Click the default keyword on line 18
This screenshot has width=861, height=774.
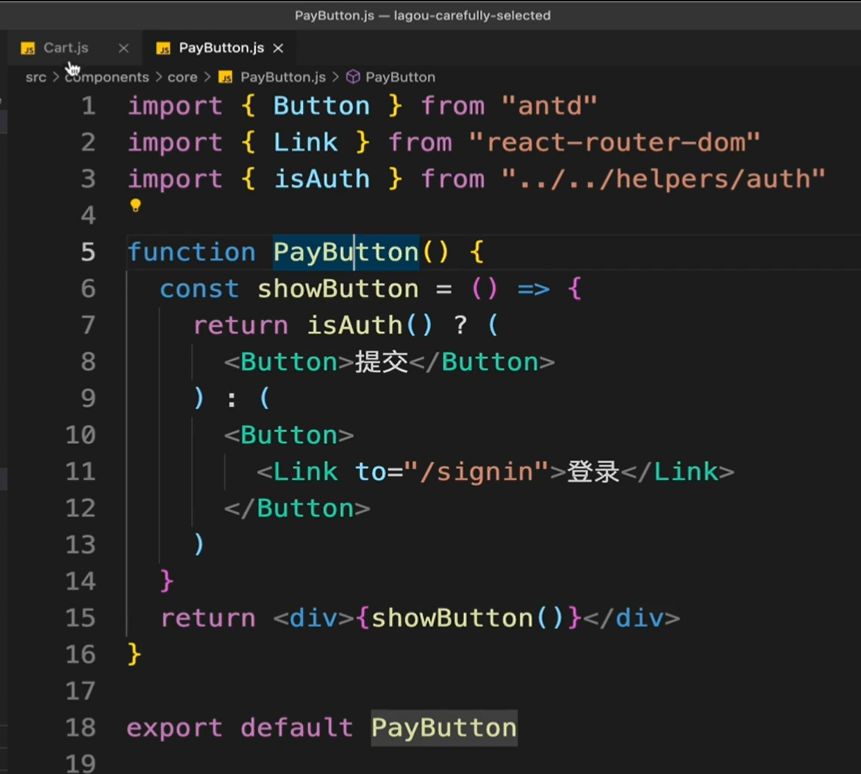tap(297, 728)
